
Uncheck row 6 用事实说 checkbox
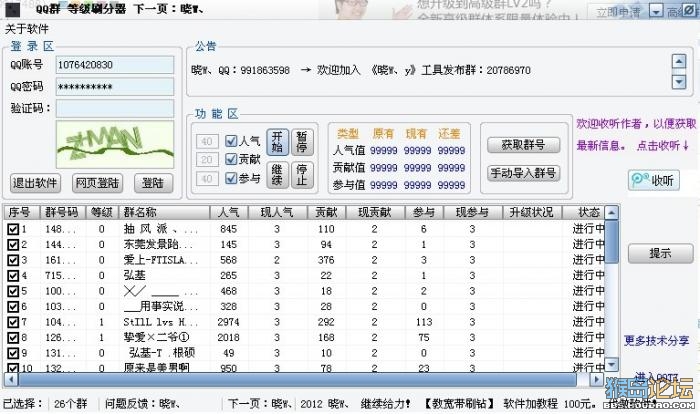(12, 307)
